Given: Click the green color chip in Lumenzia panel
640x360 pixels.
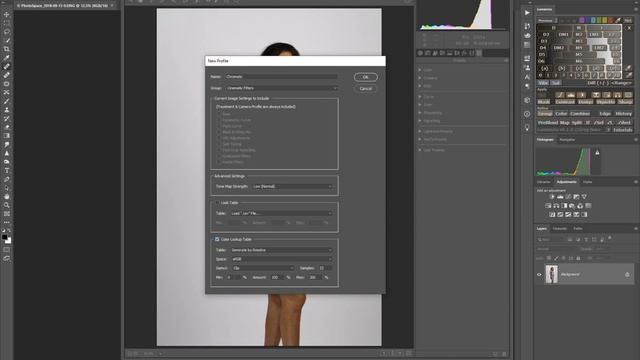Looking at the screenshot, I should 598,20.
